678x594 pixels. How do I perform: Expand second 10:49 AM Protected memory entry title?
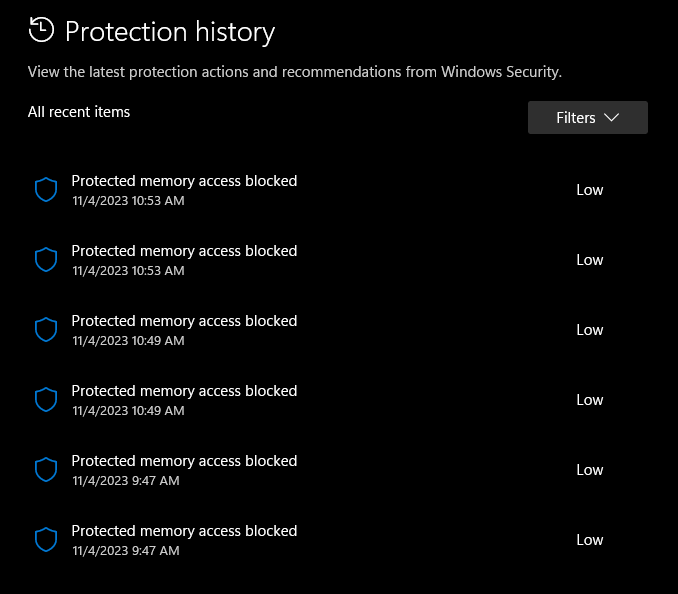tap(184, 391)
